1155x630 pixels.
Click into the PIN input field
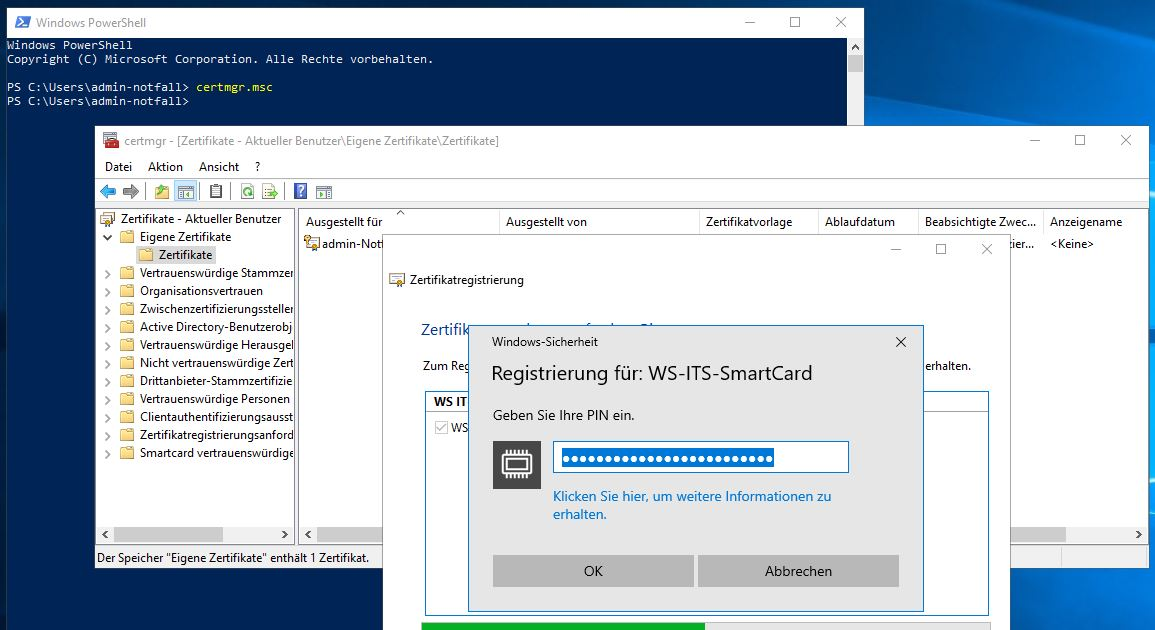701,458
